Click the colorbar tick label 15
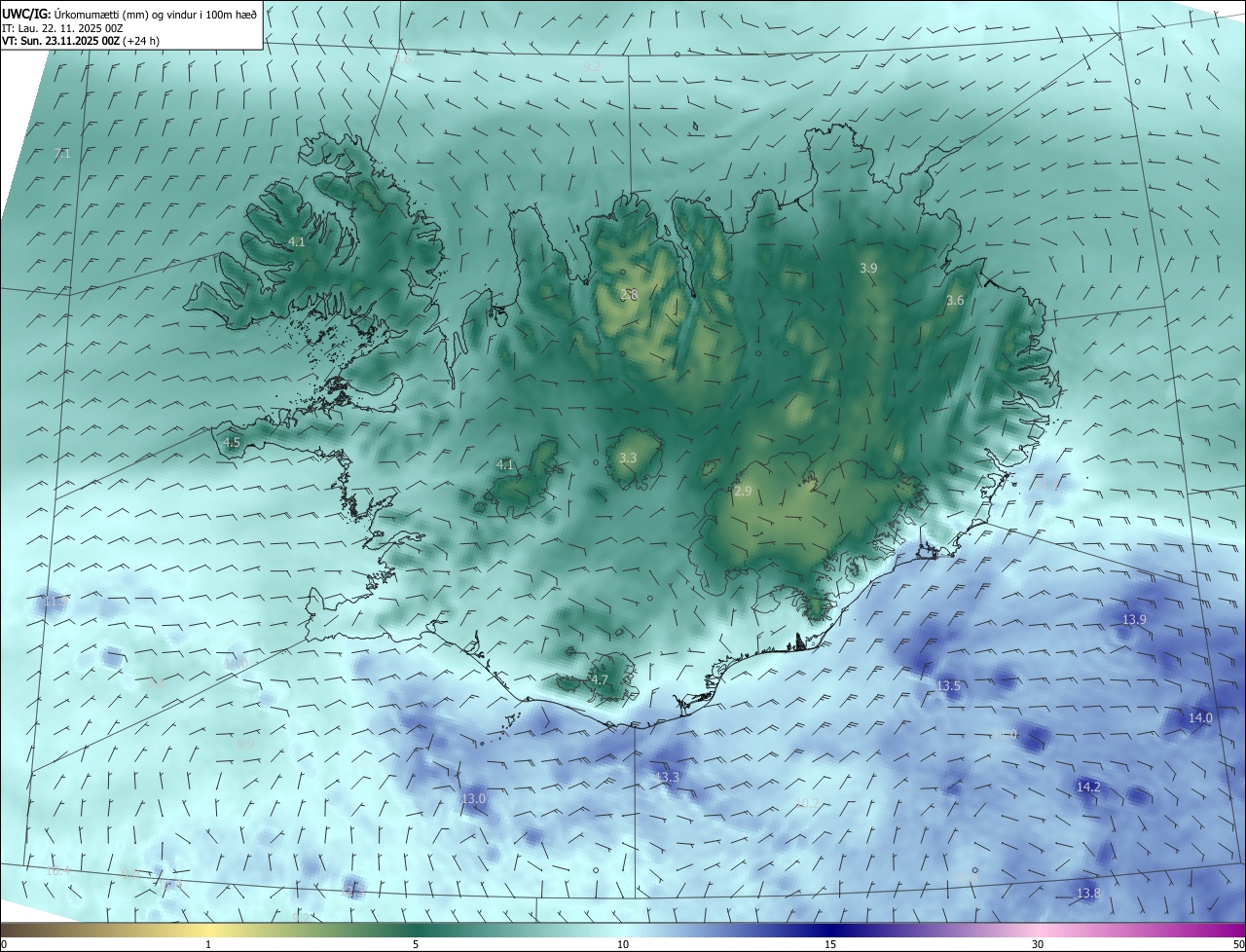The width and height of the screenshot is (1246, 952). [830, 944]
